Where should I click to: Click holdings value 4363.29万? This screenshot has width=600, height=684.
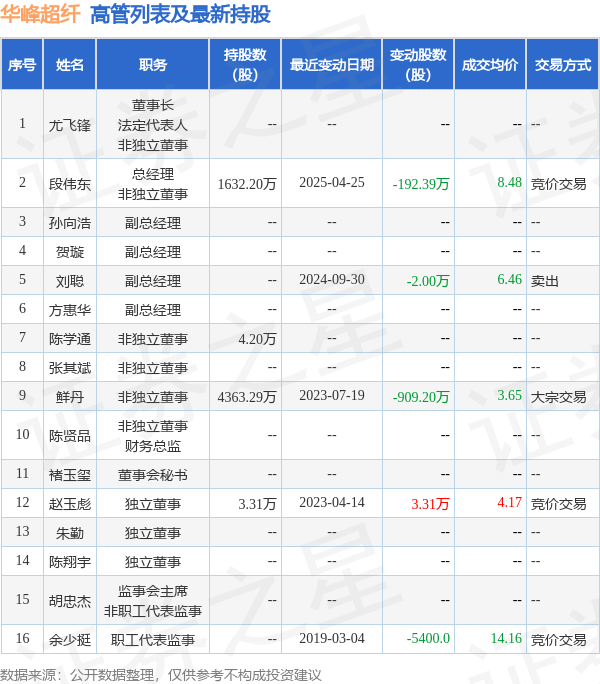click(x=247, y=397)
